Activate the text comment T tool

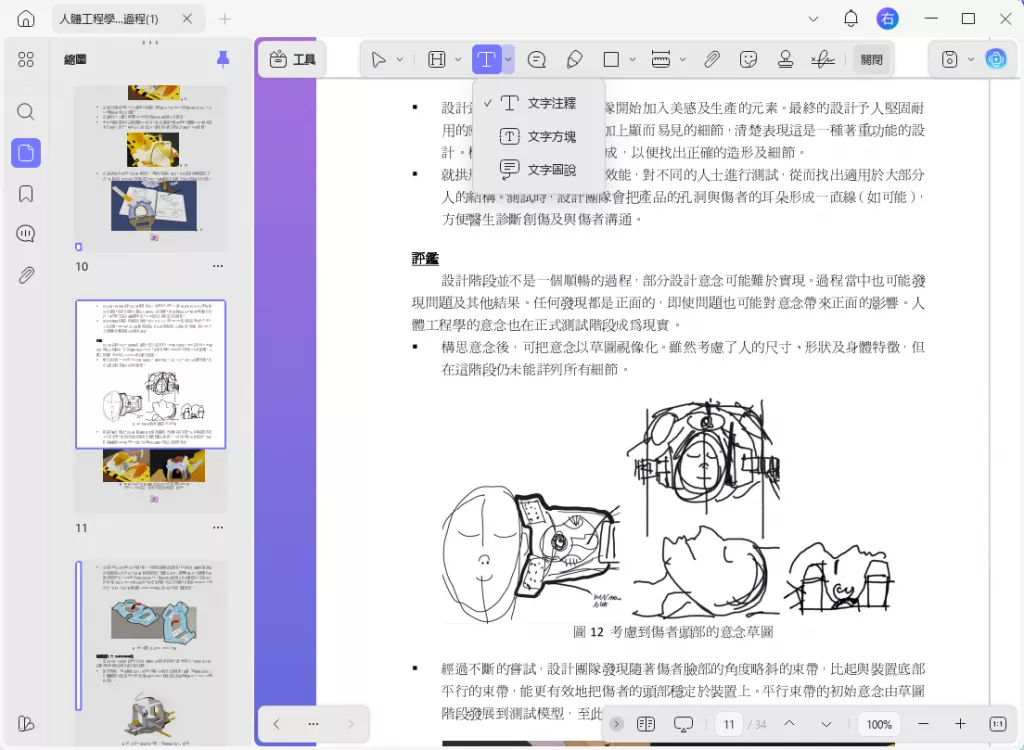[487, 59]
